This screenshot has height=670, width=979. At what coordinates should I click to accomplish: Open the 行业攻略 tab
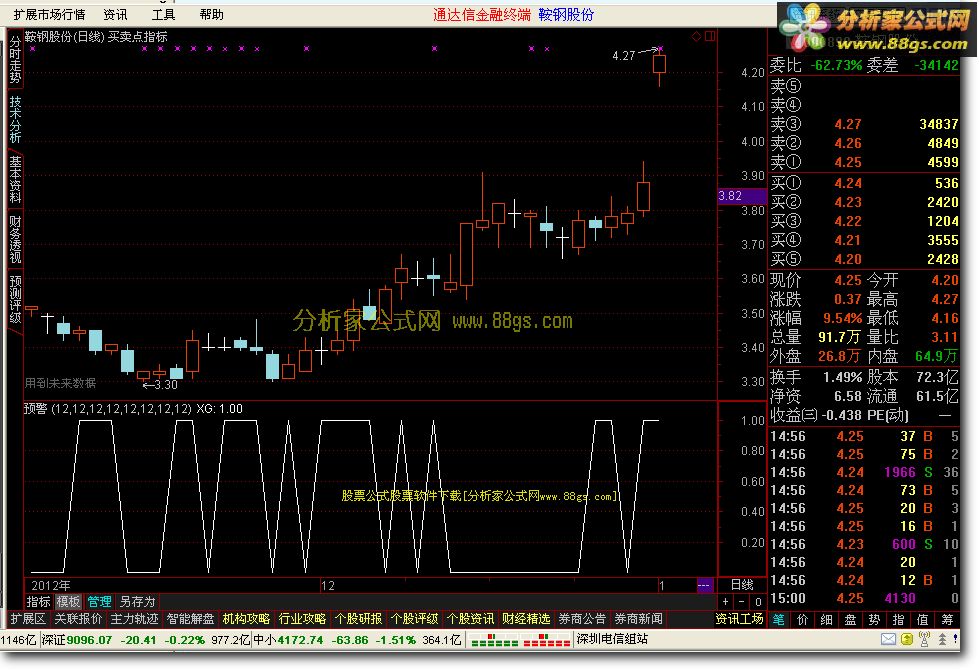[x=302, y=619]
